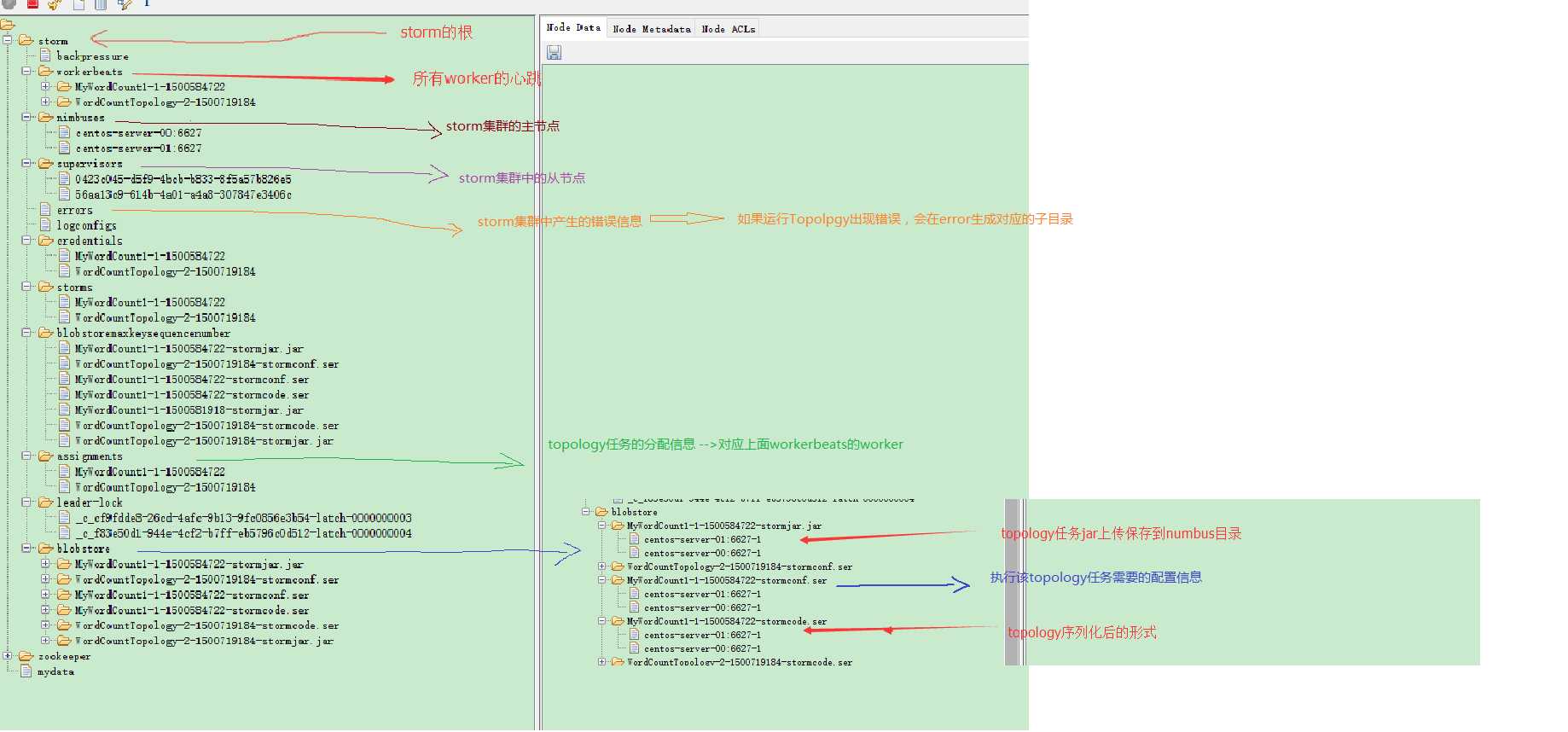Collapse the nimbuses node
The image size is (1568, 732).
click(x=26, y=117)
